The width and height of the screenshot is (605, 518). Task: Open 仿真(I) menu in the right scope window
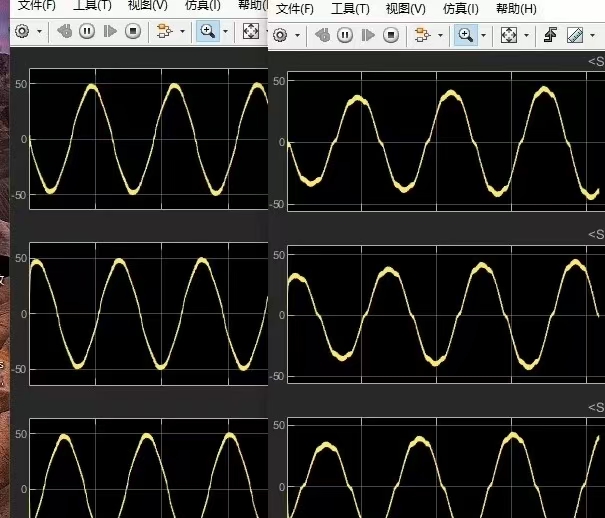point(460,9)
